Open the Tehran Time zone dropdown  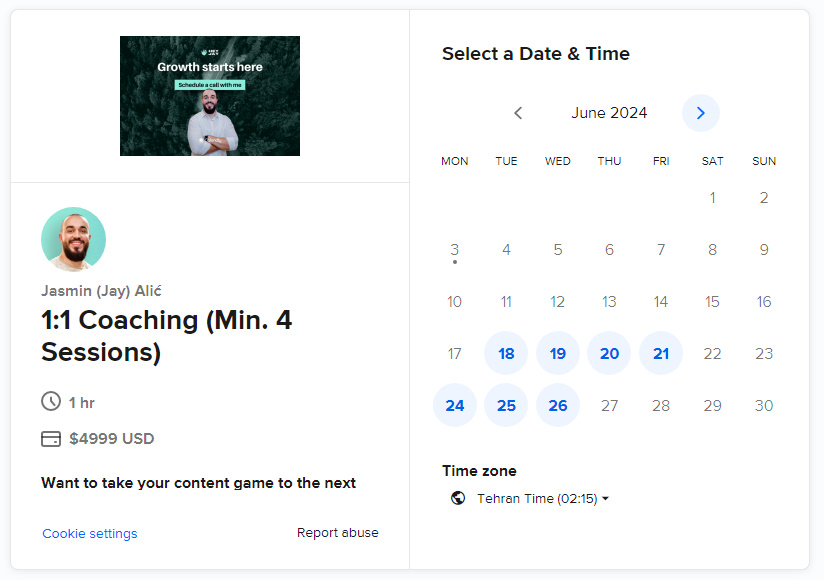click(542, 498)
